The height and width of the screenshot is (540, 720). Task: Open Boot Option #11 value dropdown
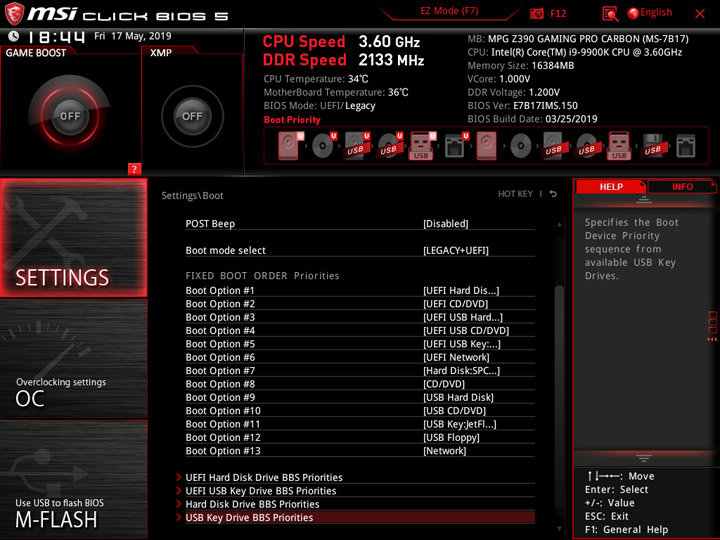[x=460, y=424]
